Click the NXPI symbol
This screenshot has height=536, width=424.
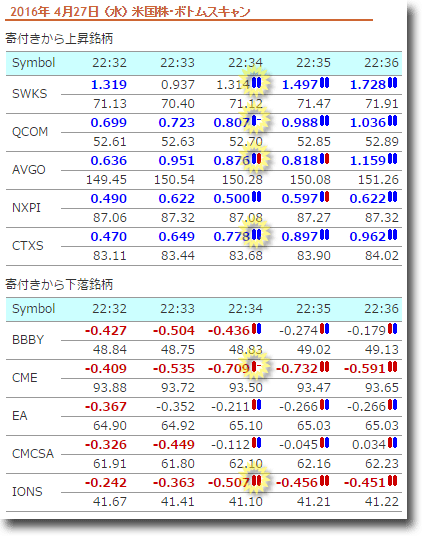pos(26,207)
